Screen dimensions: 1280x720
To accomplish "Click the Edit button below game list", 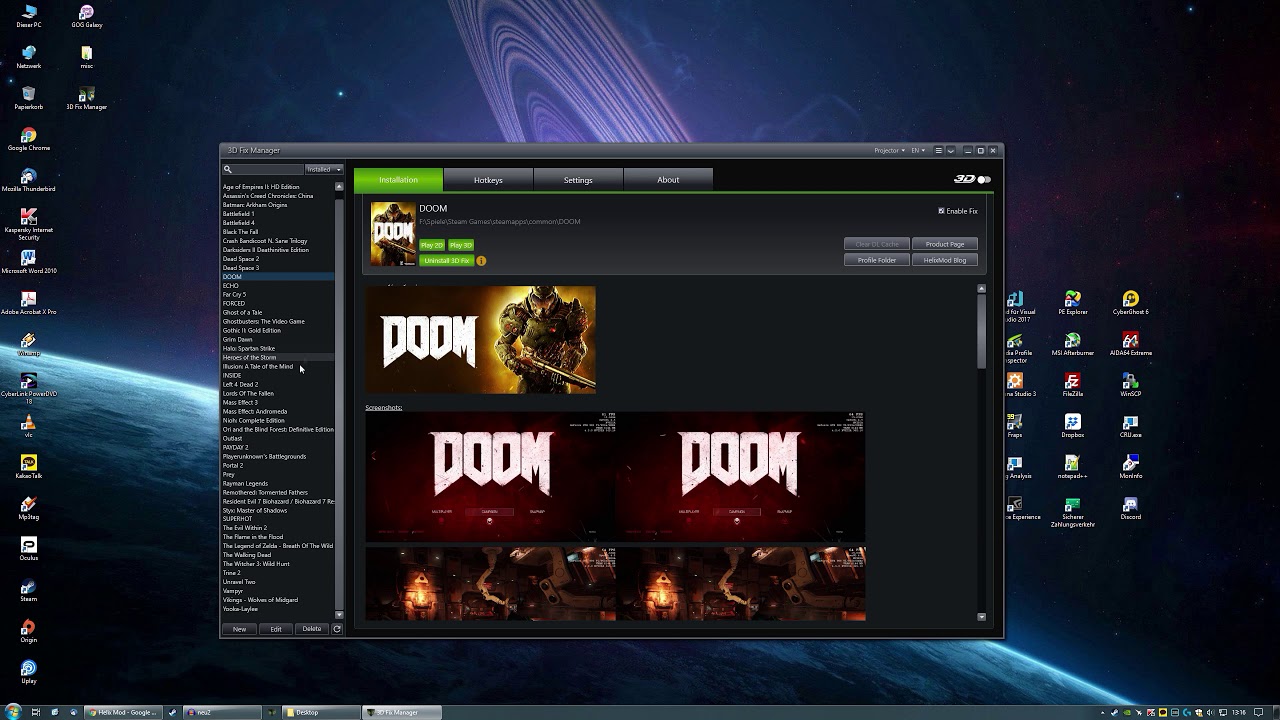I will (276, 629).
